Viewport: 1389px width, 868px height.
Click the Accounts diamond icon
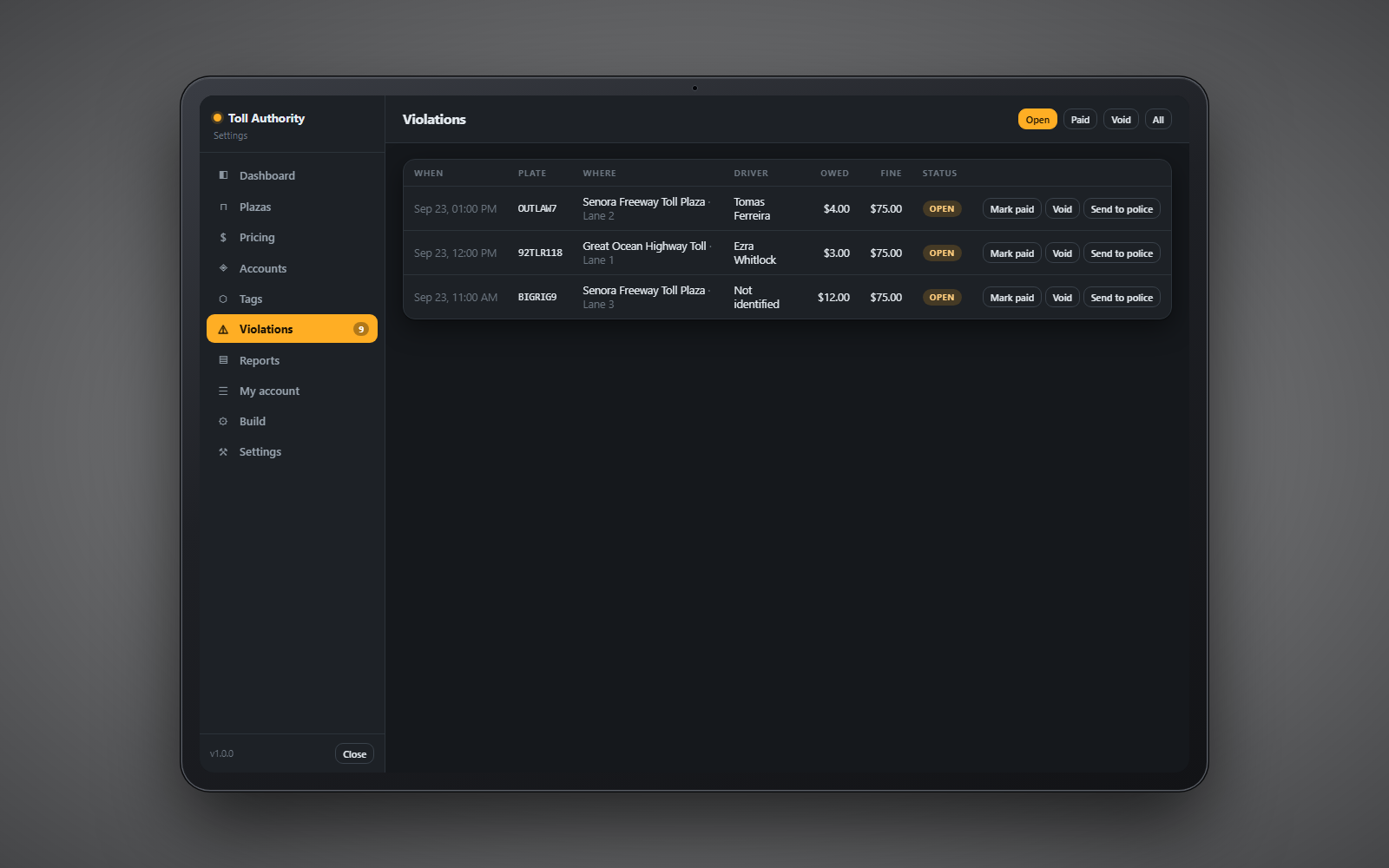(x=223, y=268)
